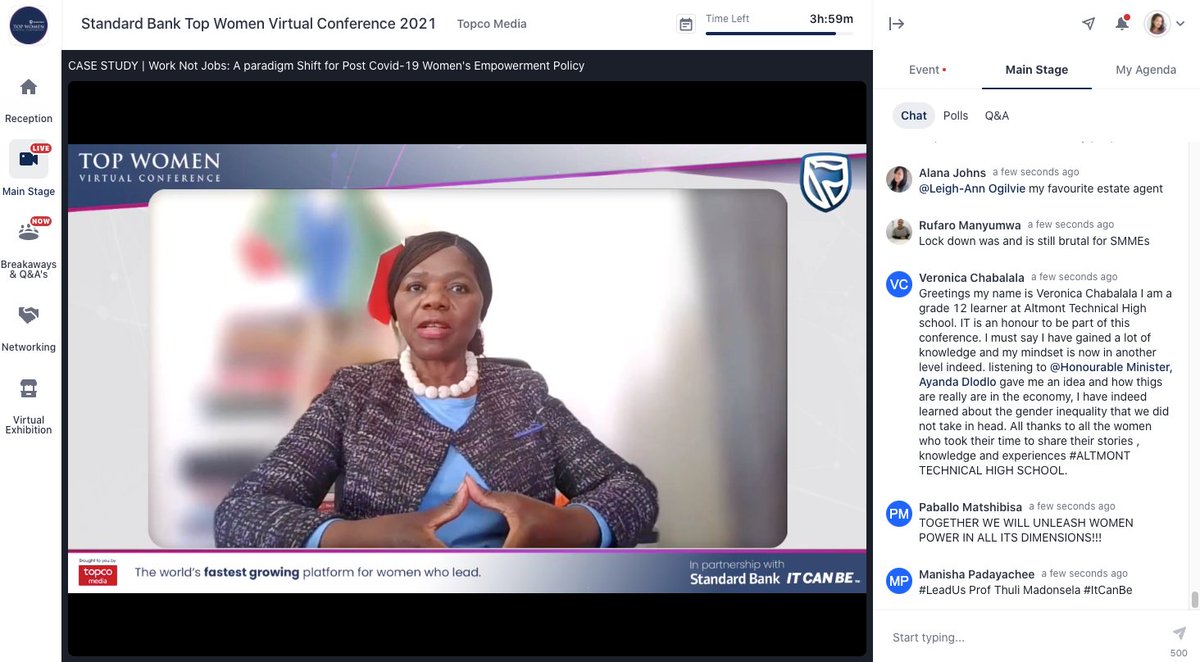Click the name Veronica Chabalala in chat
This screenshot has height=662, width=1200.
point(972,278)
